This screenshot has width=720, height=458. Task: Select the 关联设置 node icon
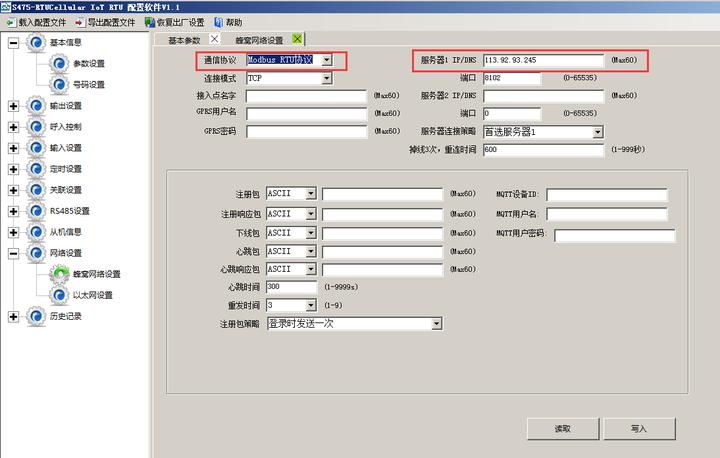[x=36, y=190]
